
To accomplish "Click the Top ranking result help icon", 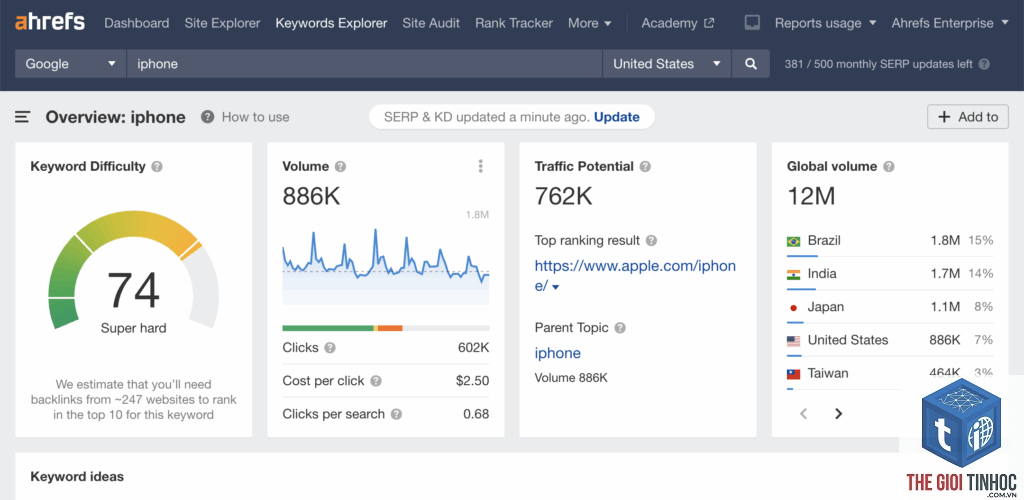I will point(651,241).
